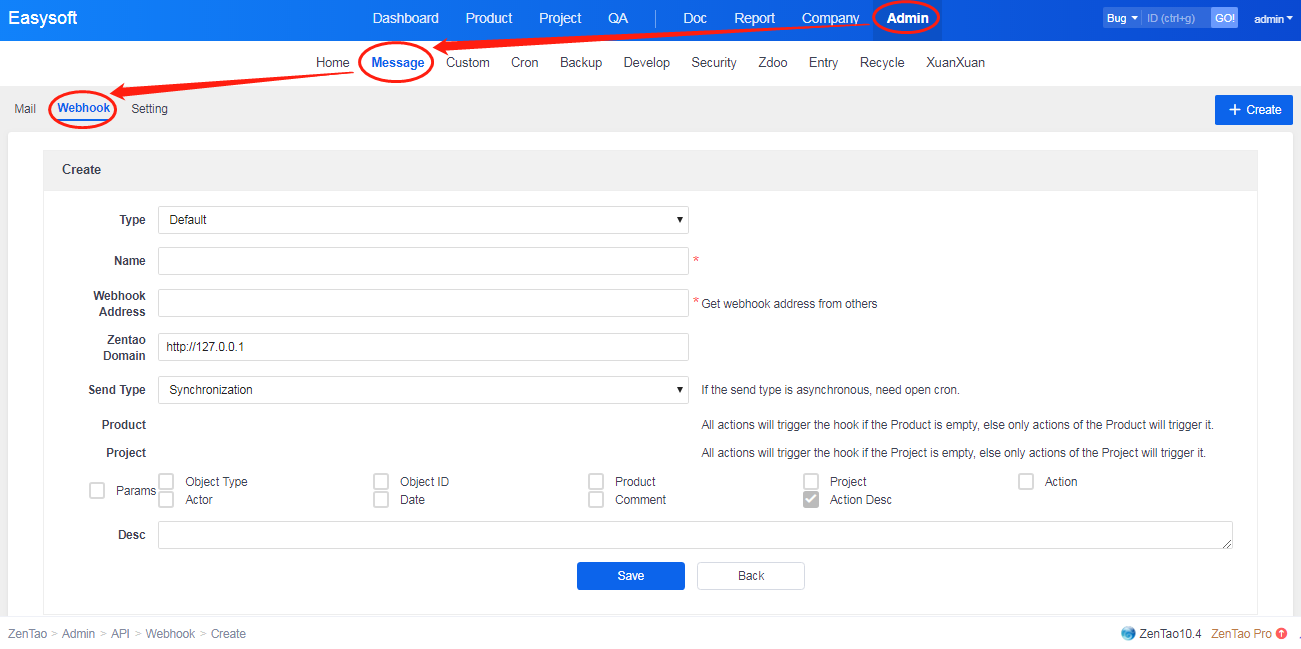Go to the Security menu item
This screenshot has height=649, width=1301.
coord(713,62)
